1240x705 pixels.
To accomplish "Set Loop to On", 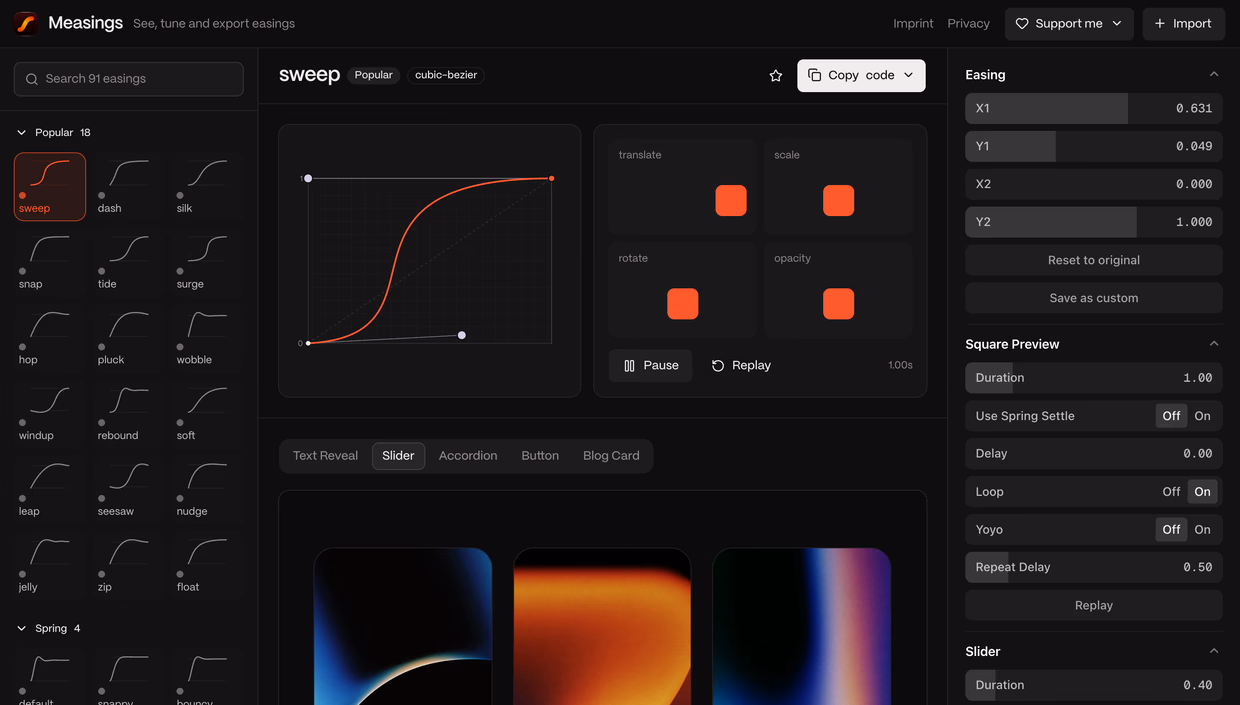I will (x=1202, y=492).
